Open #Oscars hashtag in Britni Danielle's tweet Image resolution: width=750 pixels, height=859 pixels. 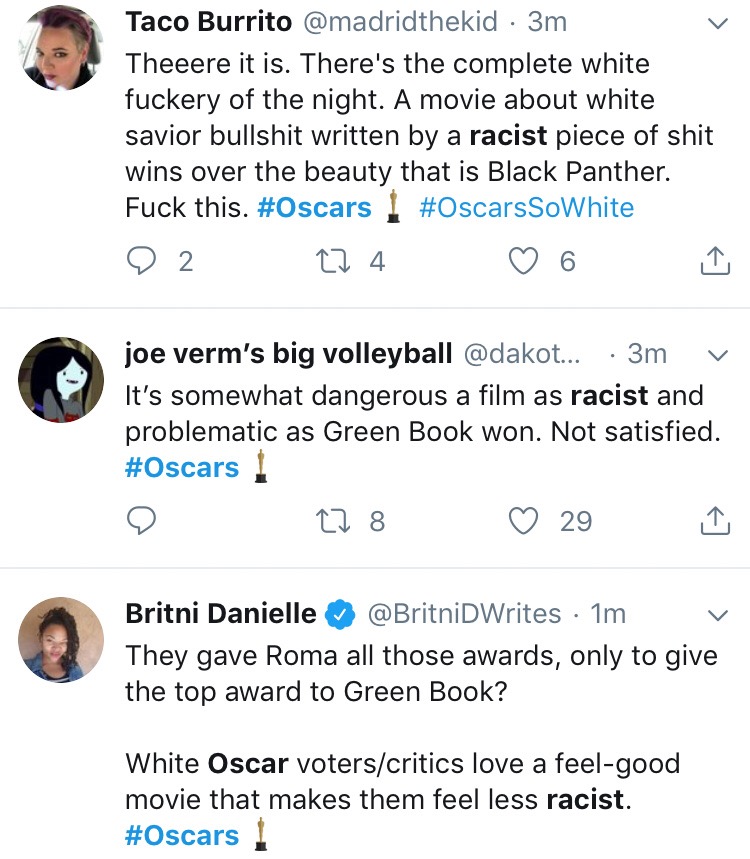pos(182,835)
